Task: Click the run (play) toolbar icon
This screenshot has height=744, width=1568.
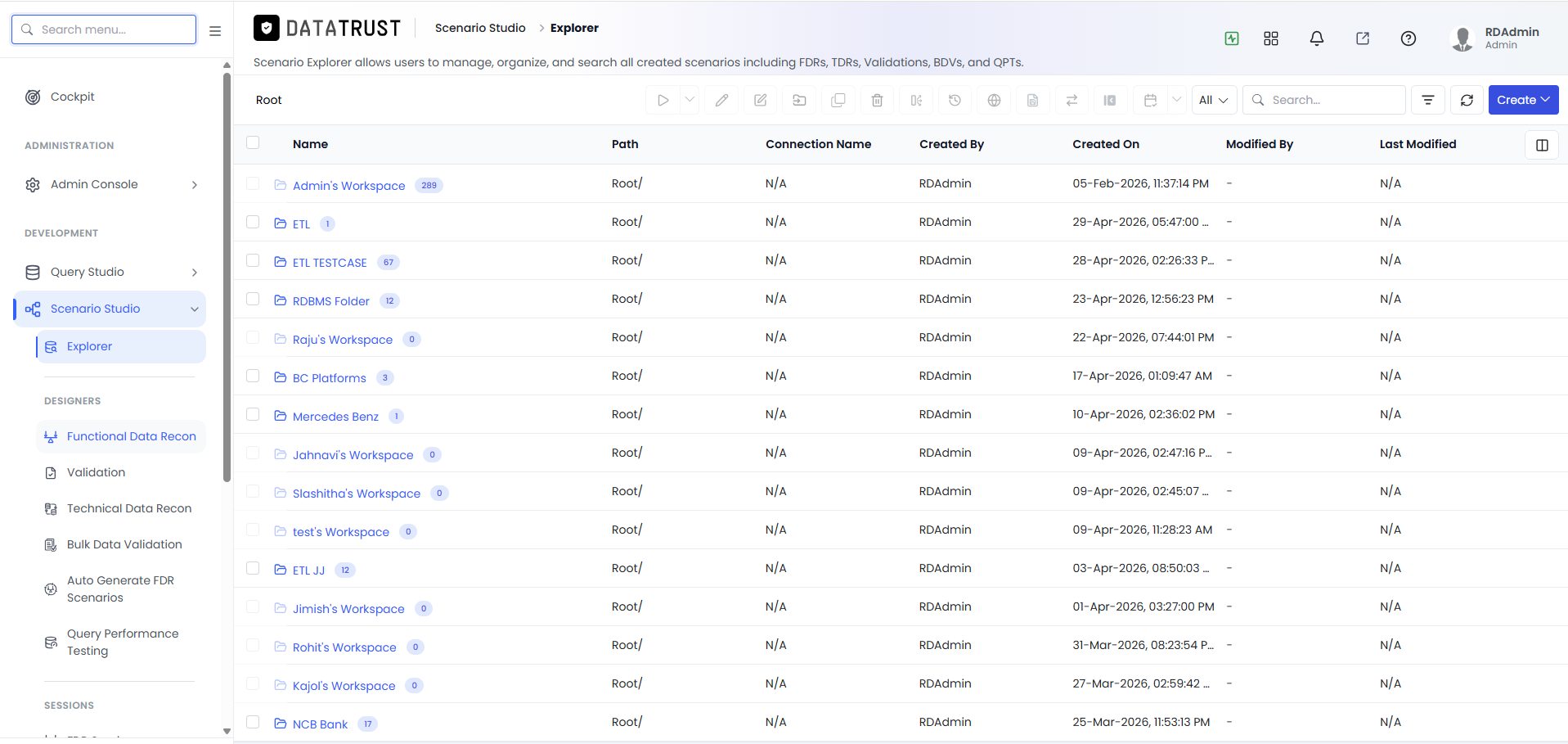Action: [x=663, y=100]
